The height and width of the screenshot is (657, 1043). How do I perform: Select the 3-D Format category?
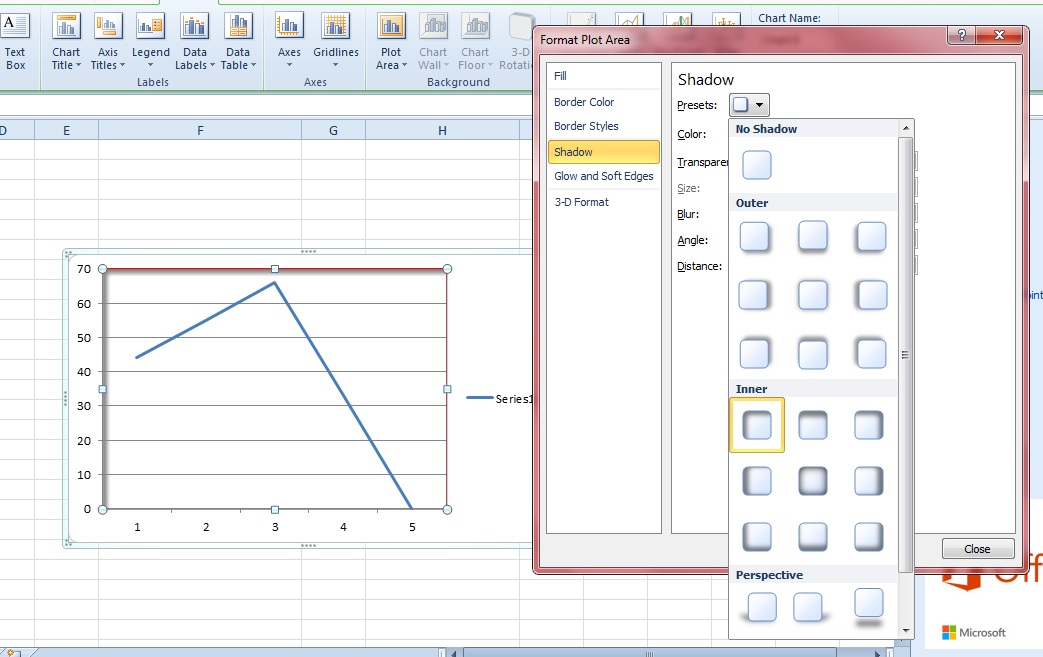tap(581, 202)
